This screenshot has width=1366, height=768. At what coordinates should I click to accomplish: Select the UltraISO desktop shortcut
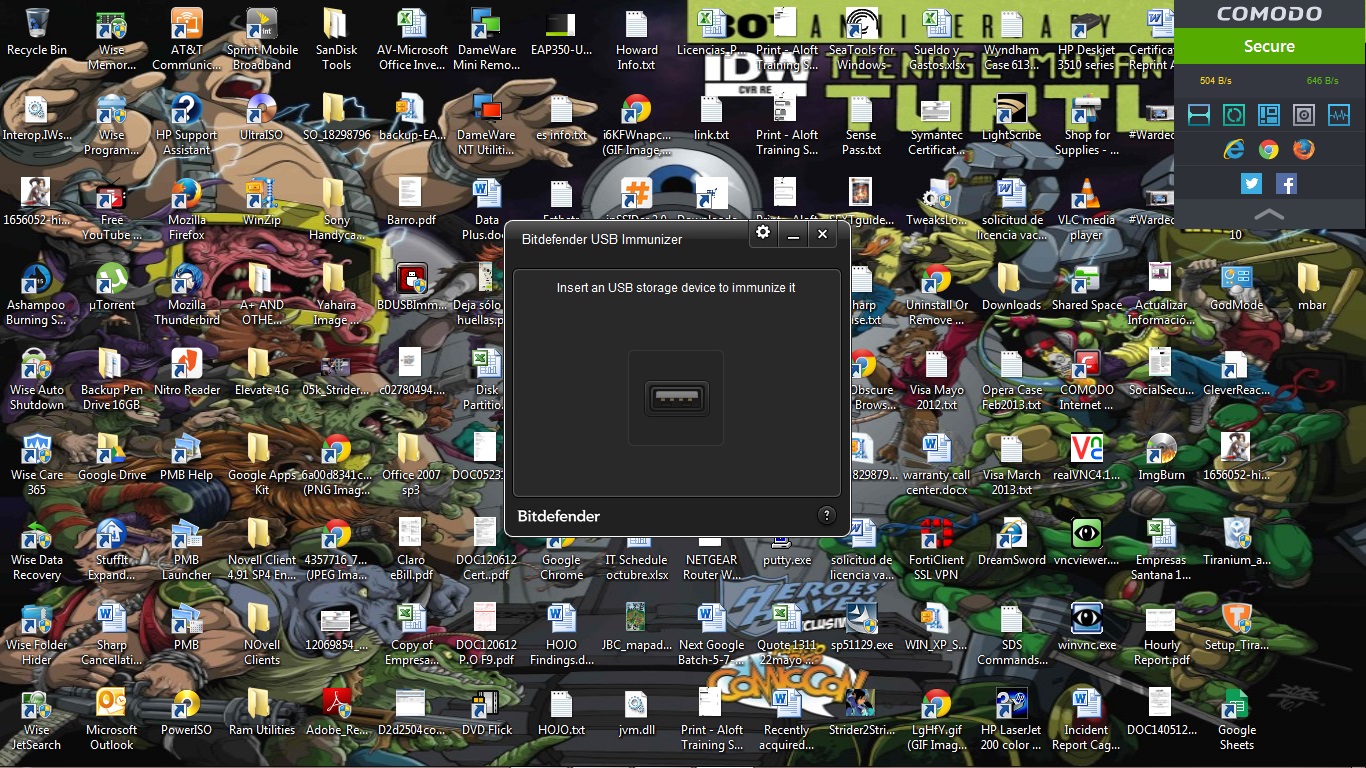pyautogui.click(x=262, y=117)
